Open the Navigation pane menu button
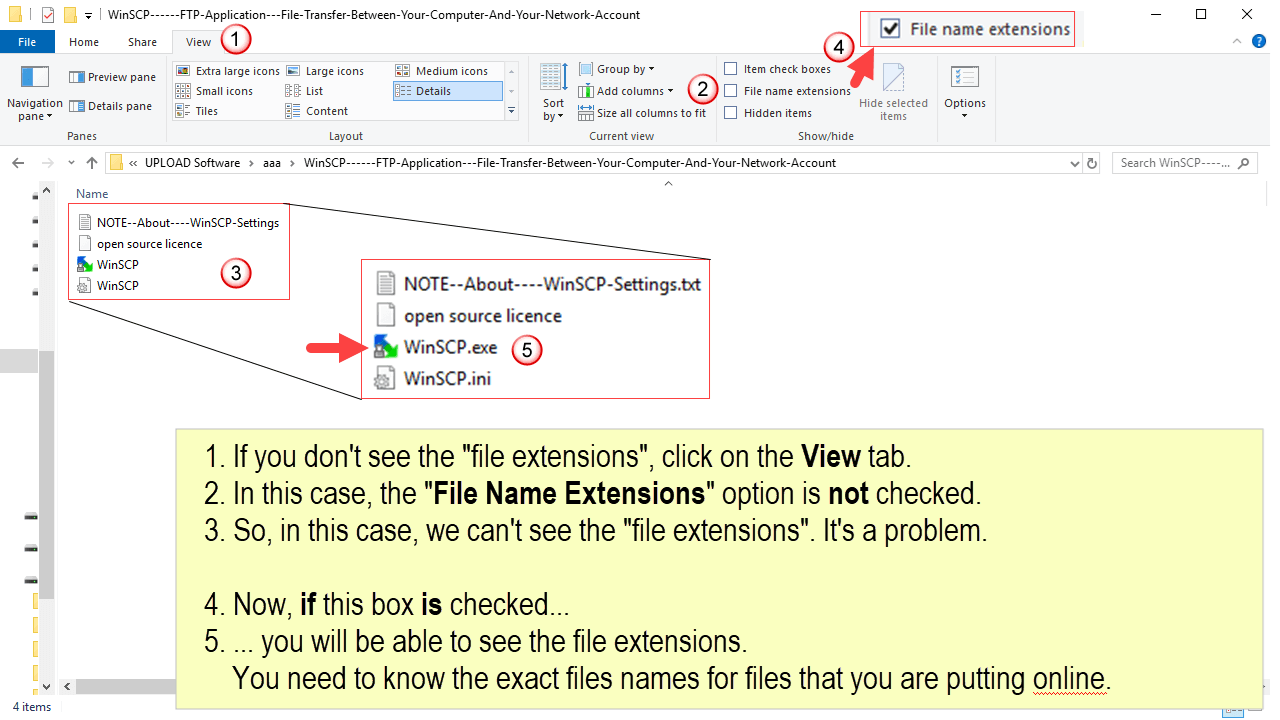 tap(35, 93)
